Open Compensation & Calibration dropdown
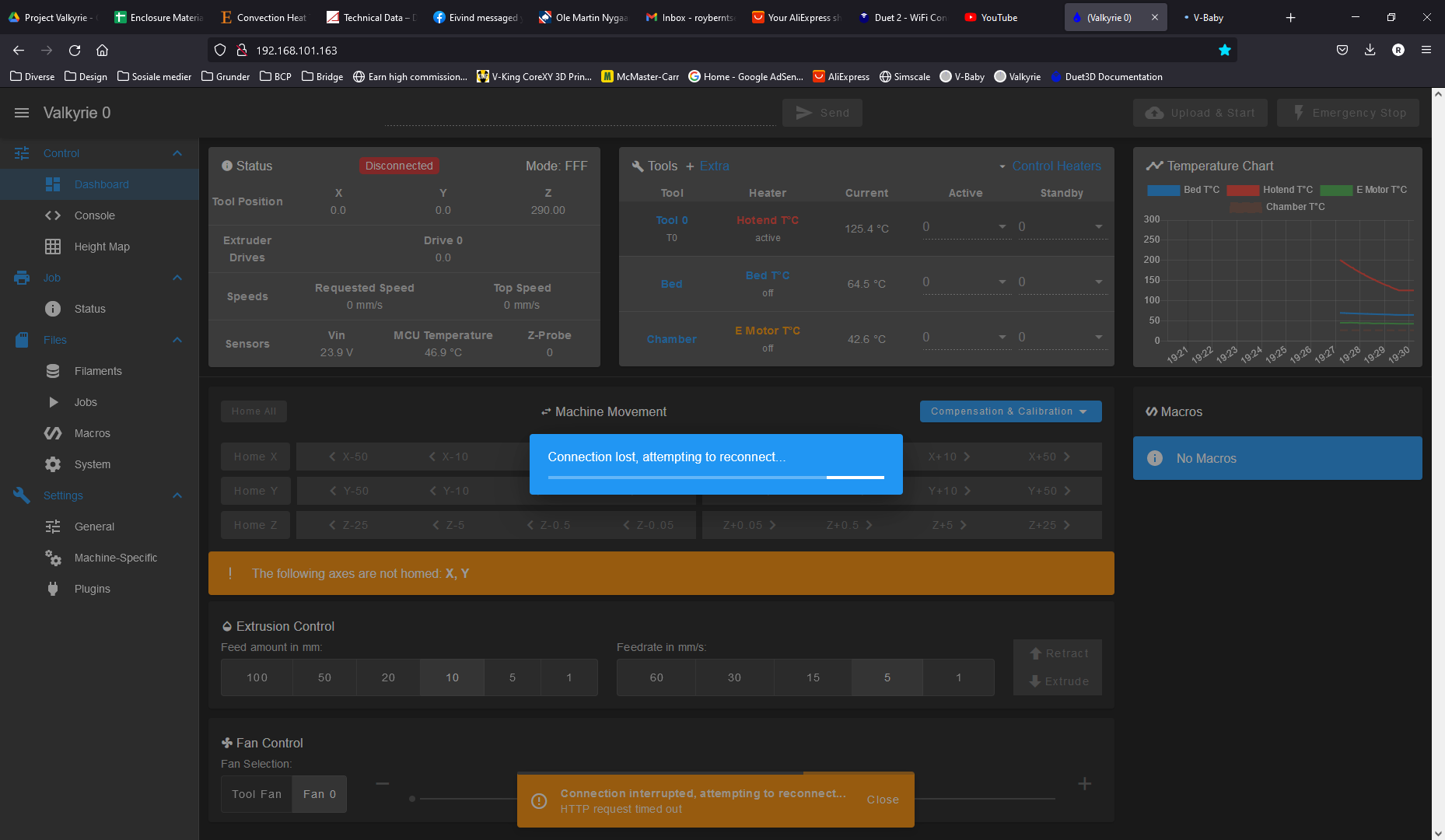Image resolution: width=1445 pixels, height=840 pixels. 1010,411
